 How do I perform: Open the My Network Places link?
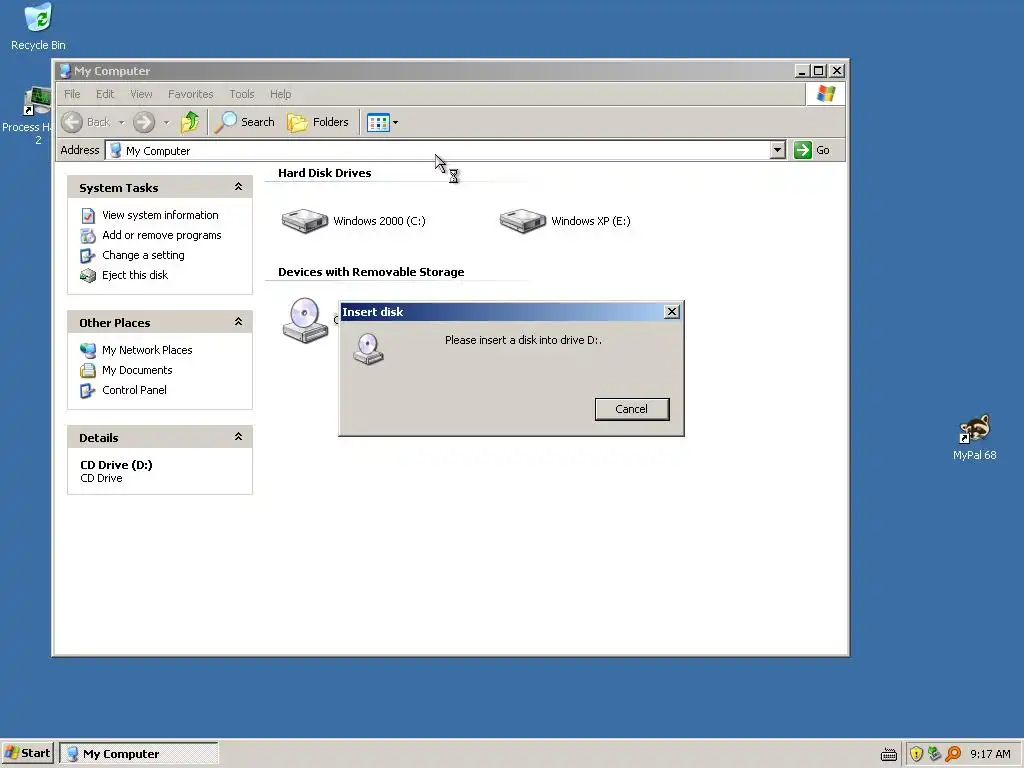(147, 350)
